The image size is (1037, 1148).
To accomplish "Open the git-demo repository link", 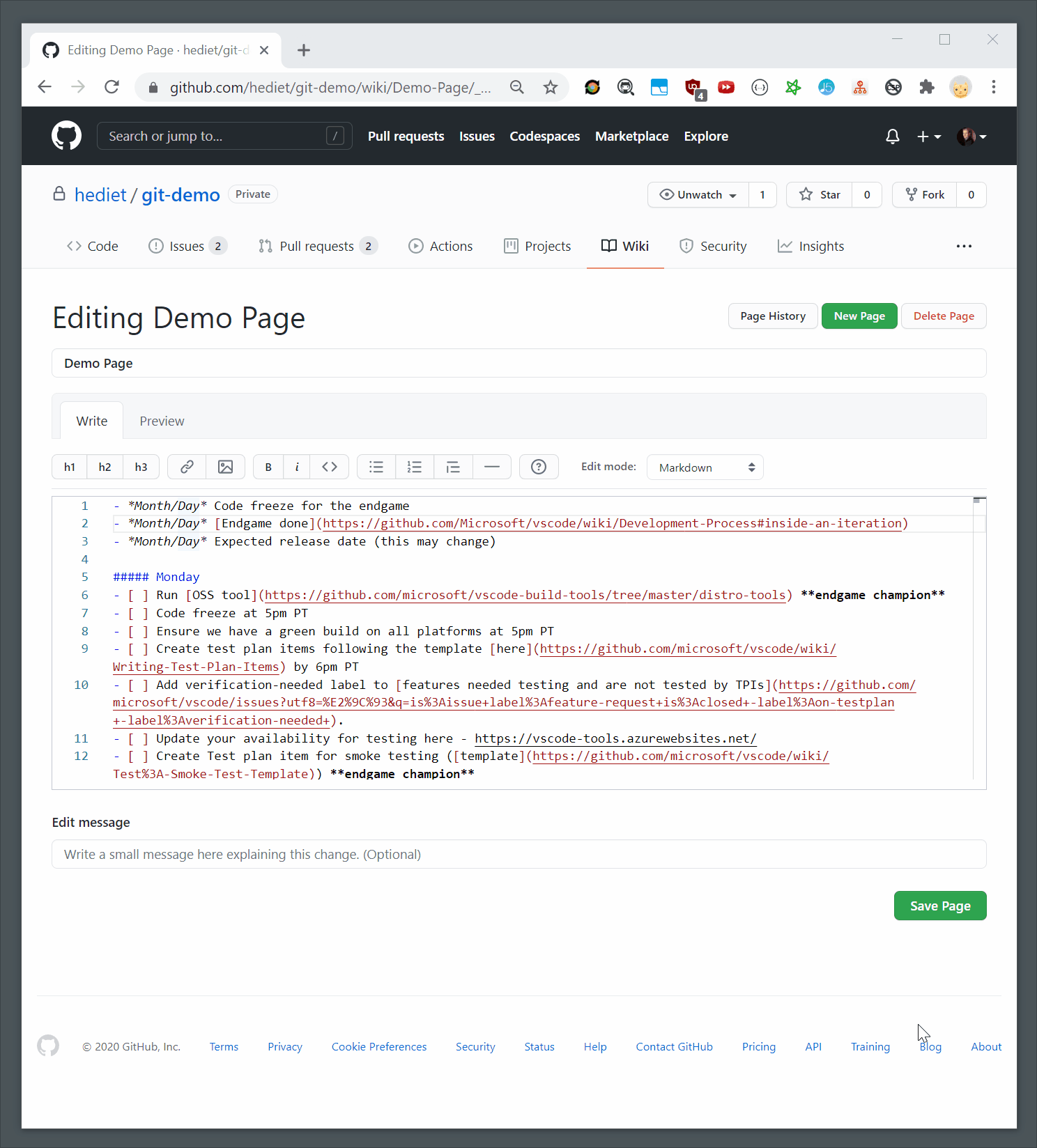I will (x=180, y=195).
